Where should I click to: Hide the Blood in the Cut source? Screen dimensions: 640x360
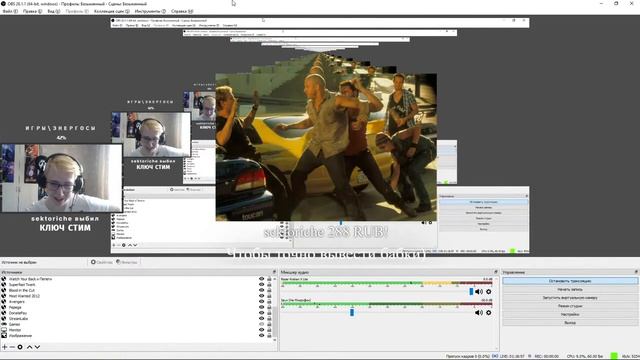point(262,290)
